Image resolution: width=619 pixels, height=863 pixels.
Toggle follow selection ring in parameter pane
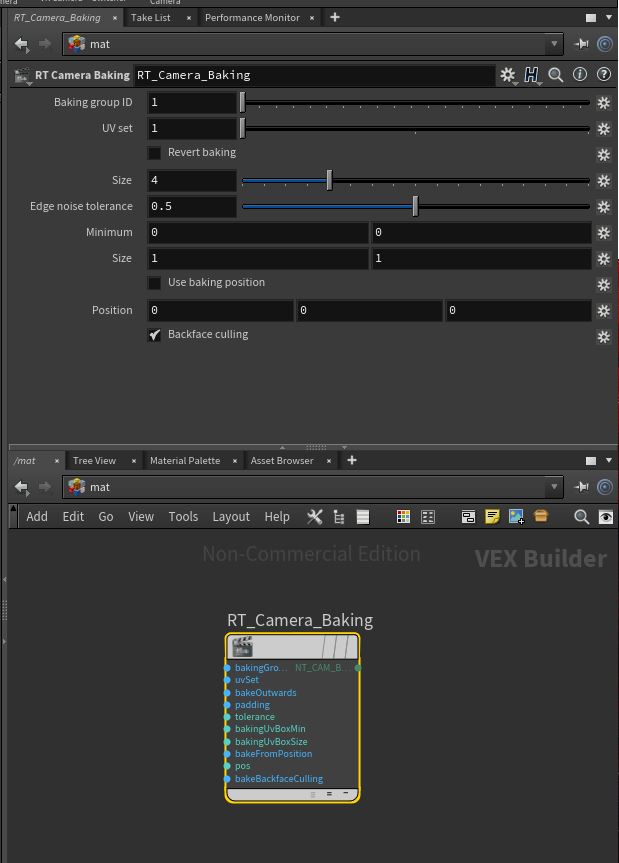click(x=605, y=44)
